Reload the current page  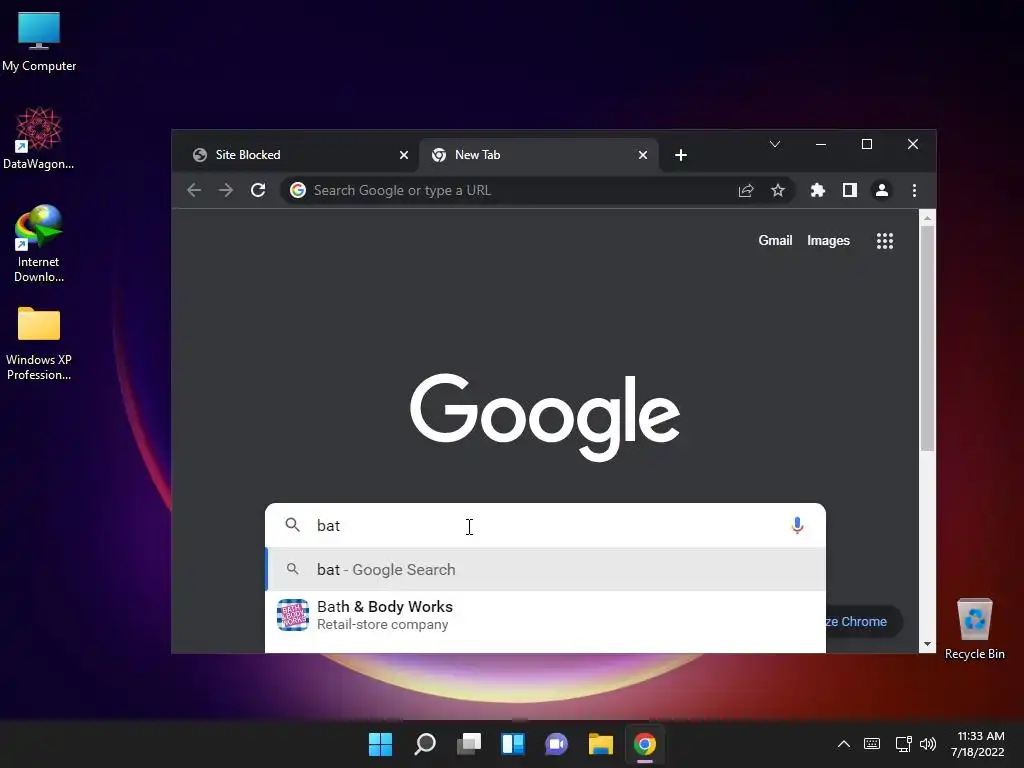click(x=258, y=190)
